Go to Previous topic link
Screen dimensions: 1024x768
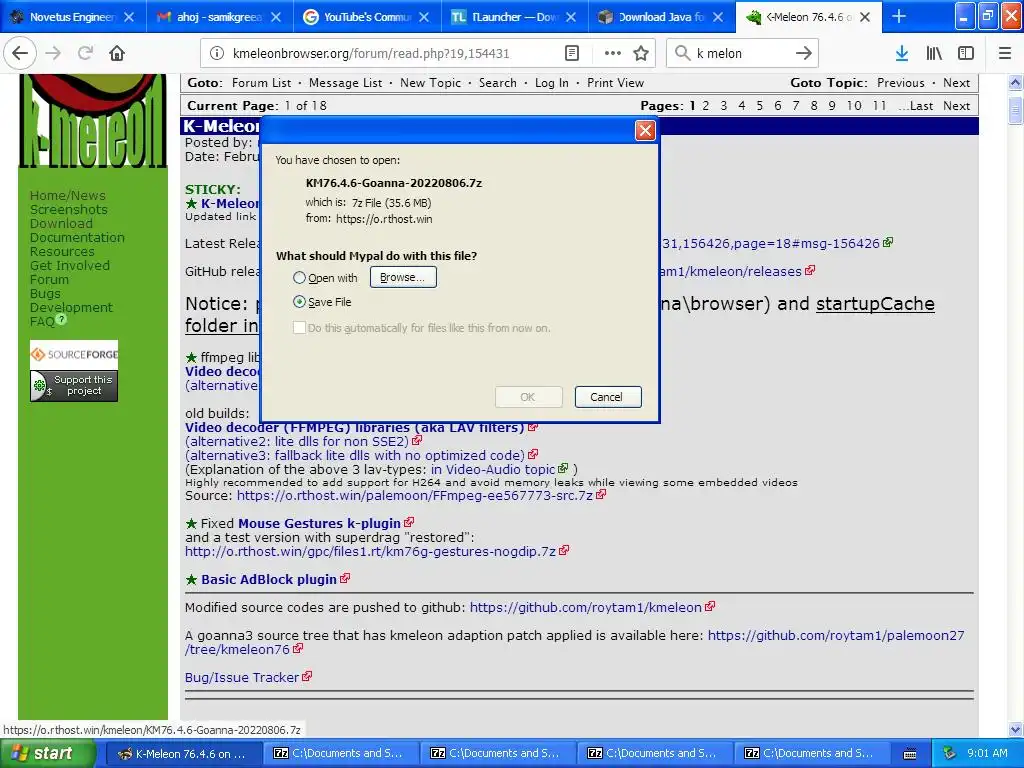click(x=901, y=83)
